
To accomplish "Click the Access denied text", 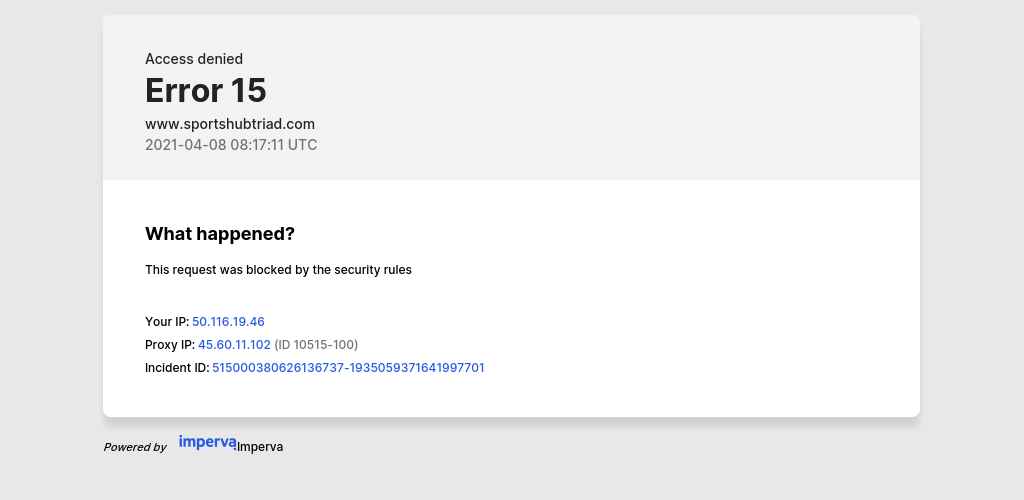I will coord(194,59).
